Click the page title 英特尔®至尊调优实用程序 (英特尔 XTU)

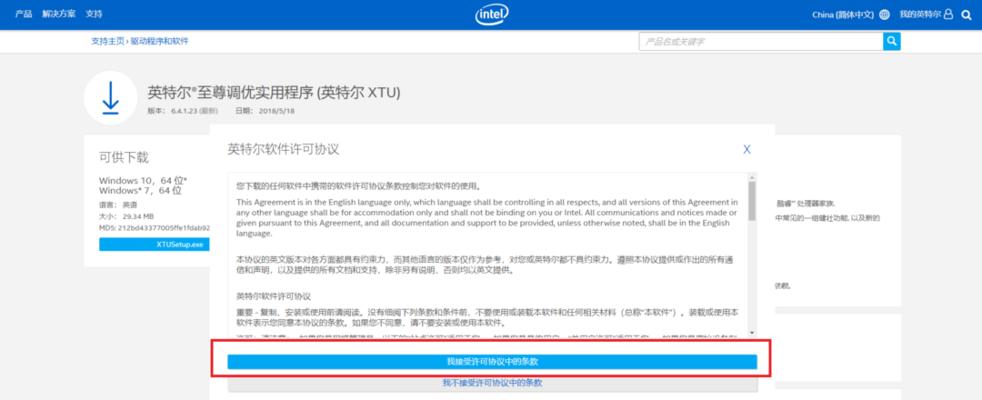(x=274, y=93)
